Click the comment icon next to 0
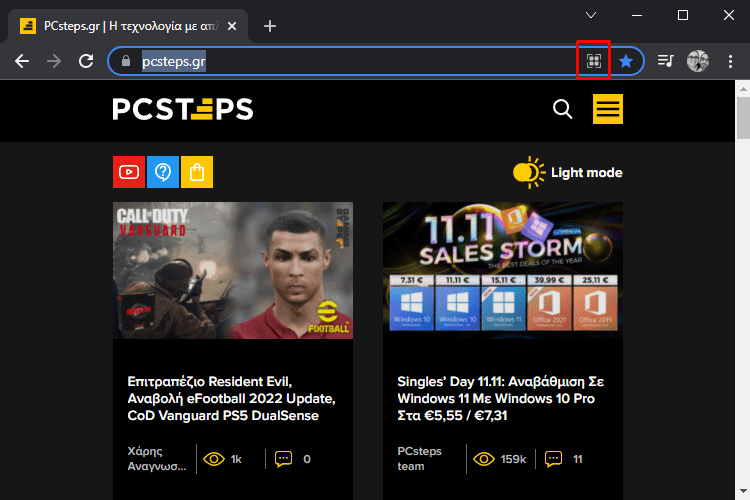This screenshot has height=500, width=750. [x=283, y=459]
